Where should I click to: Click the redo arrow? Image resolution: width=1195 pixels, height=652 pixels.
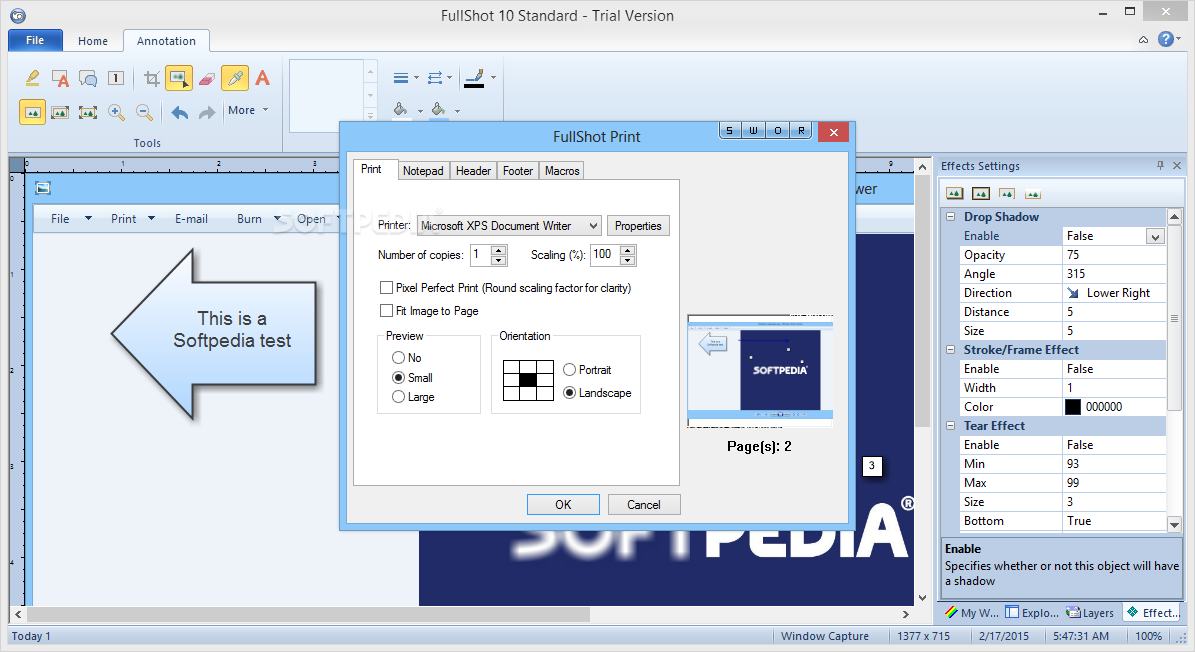click(207, 113)
